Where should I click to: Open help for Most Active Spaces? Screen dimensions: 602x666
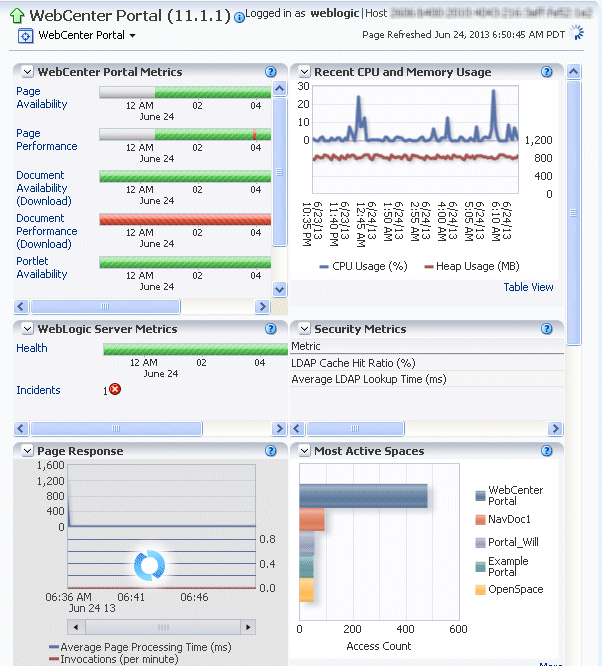point(547,451)
